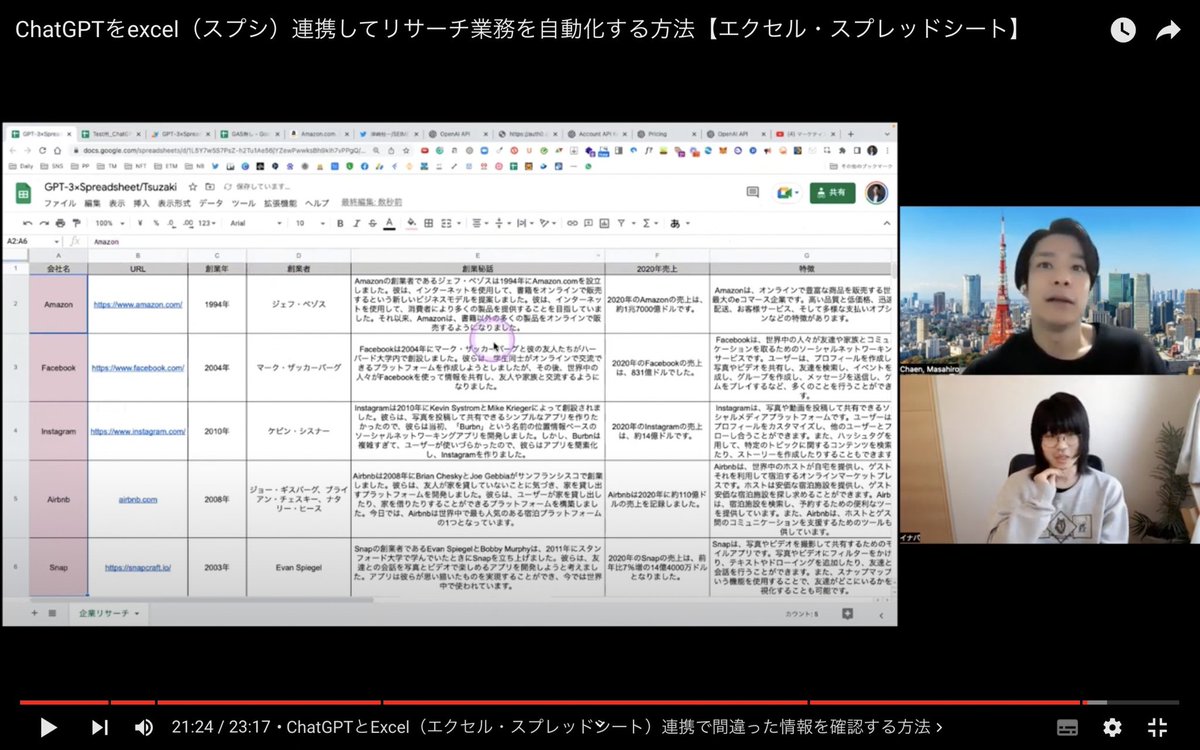Select the 企業リサーチ sheet tab
Image resolution: width=1200 pixels, height=750 pixels.
click(108, 612)
